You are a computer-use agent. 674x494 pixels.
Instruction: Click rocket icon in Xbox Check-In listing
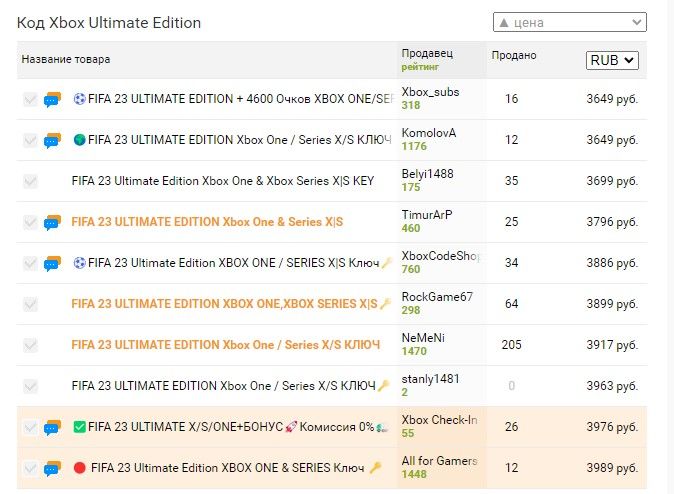[291, 427]
